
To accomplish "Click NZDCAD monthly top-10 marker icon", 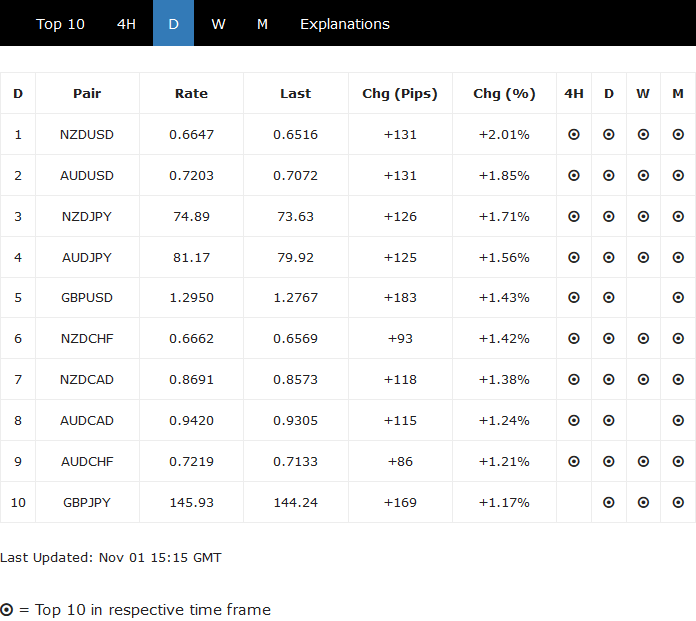I will coord(678,380).
